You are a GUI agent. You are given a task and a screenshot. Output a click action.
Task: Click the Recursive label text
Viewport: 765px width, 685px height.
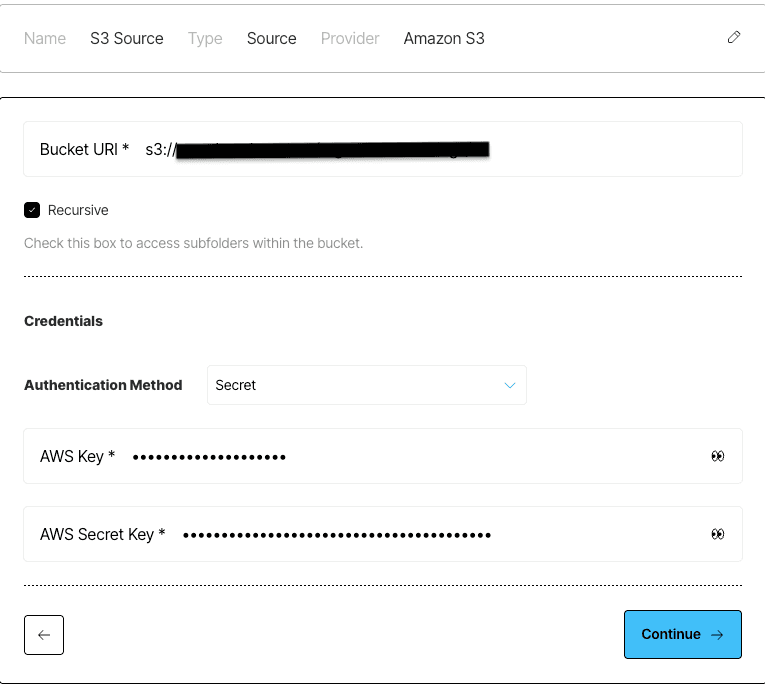coord(78,210)
